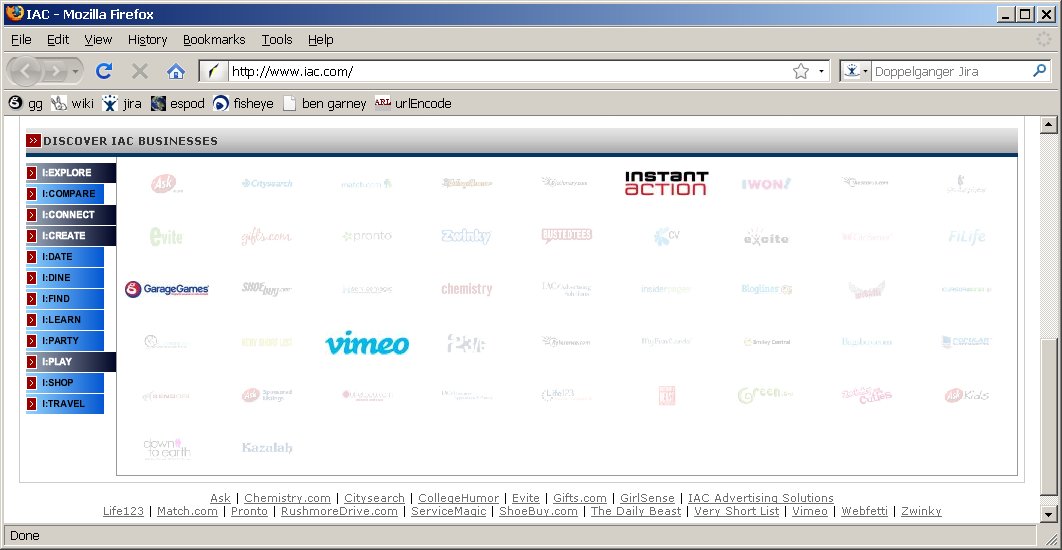Click the vertical scrollbar up arrow

pyautogui.click(x=1048, y=124)
